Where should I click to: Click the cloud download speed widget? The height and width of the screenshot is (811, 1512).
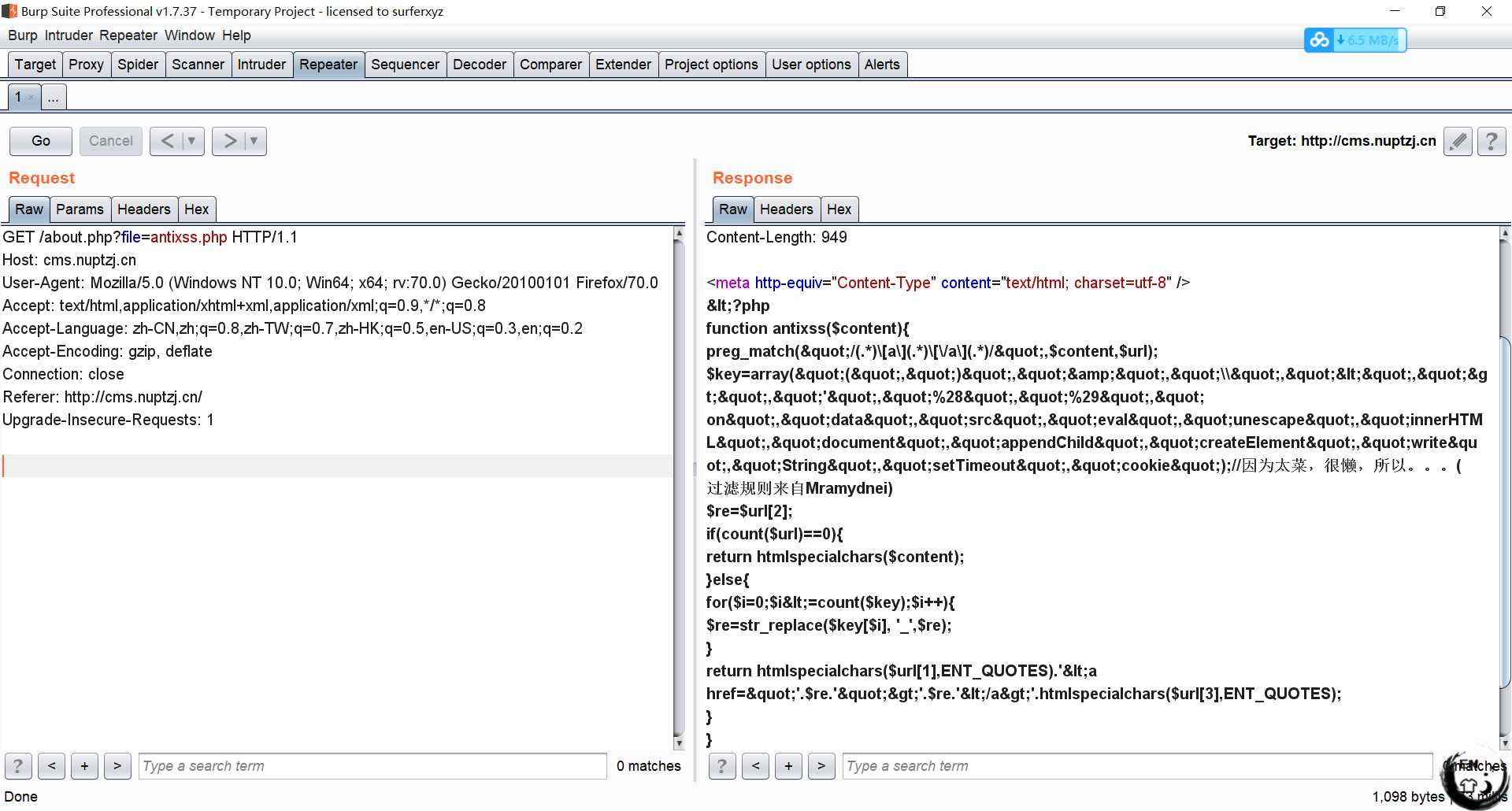click(x=1354, y=40)
